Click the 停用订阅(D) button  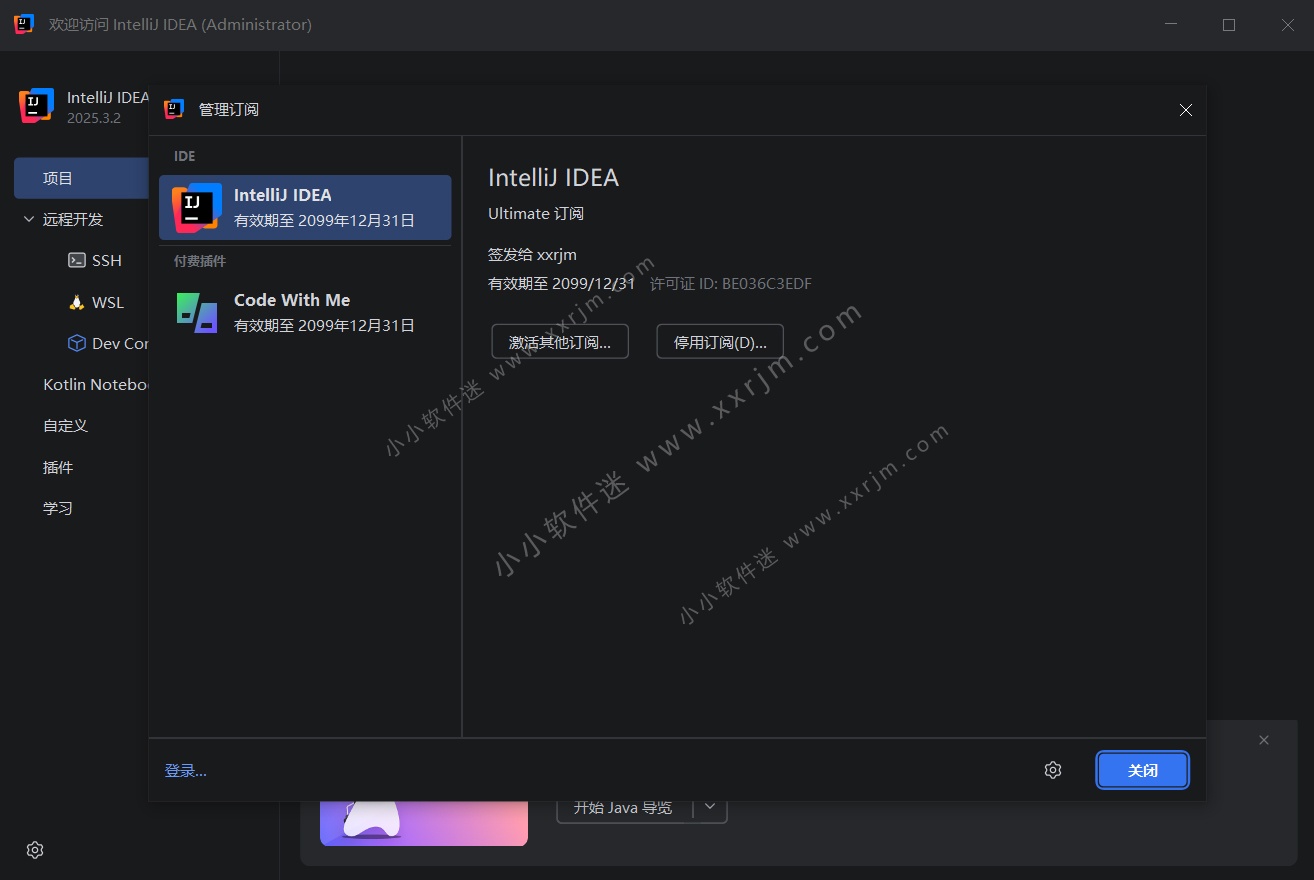[719, 341]
